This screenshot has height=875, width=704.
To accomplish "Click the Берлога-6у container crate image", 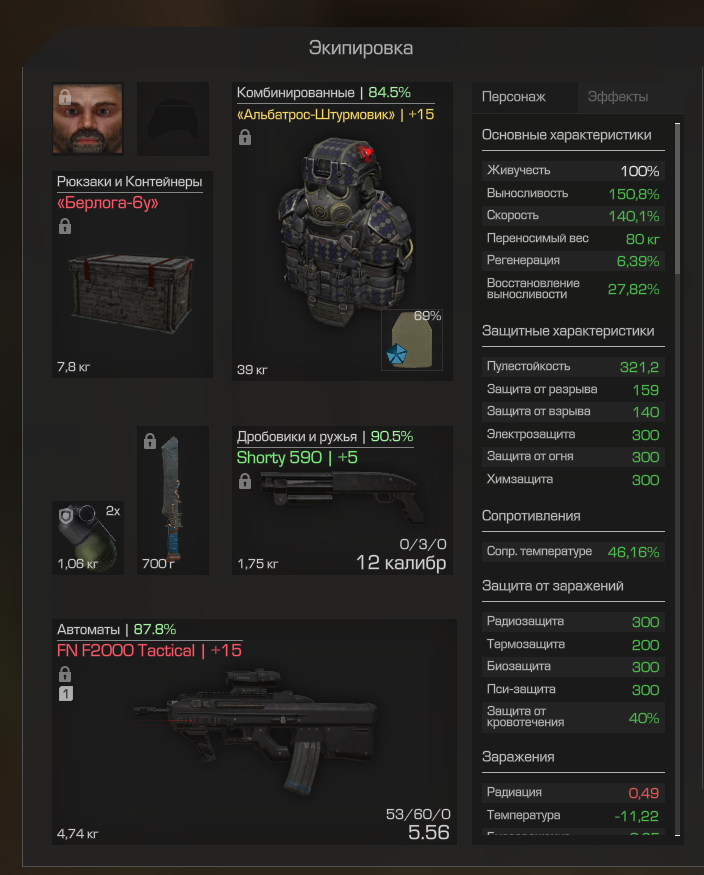I will (x=132, y=292).
